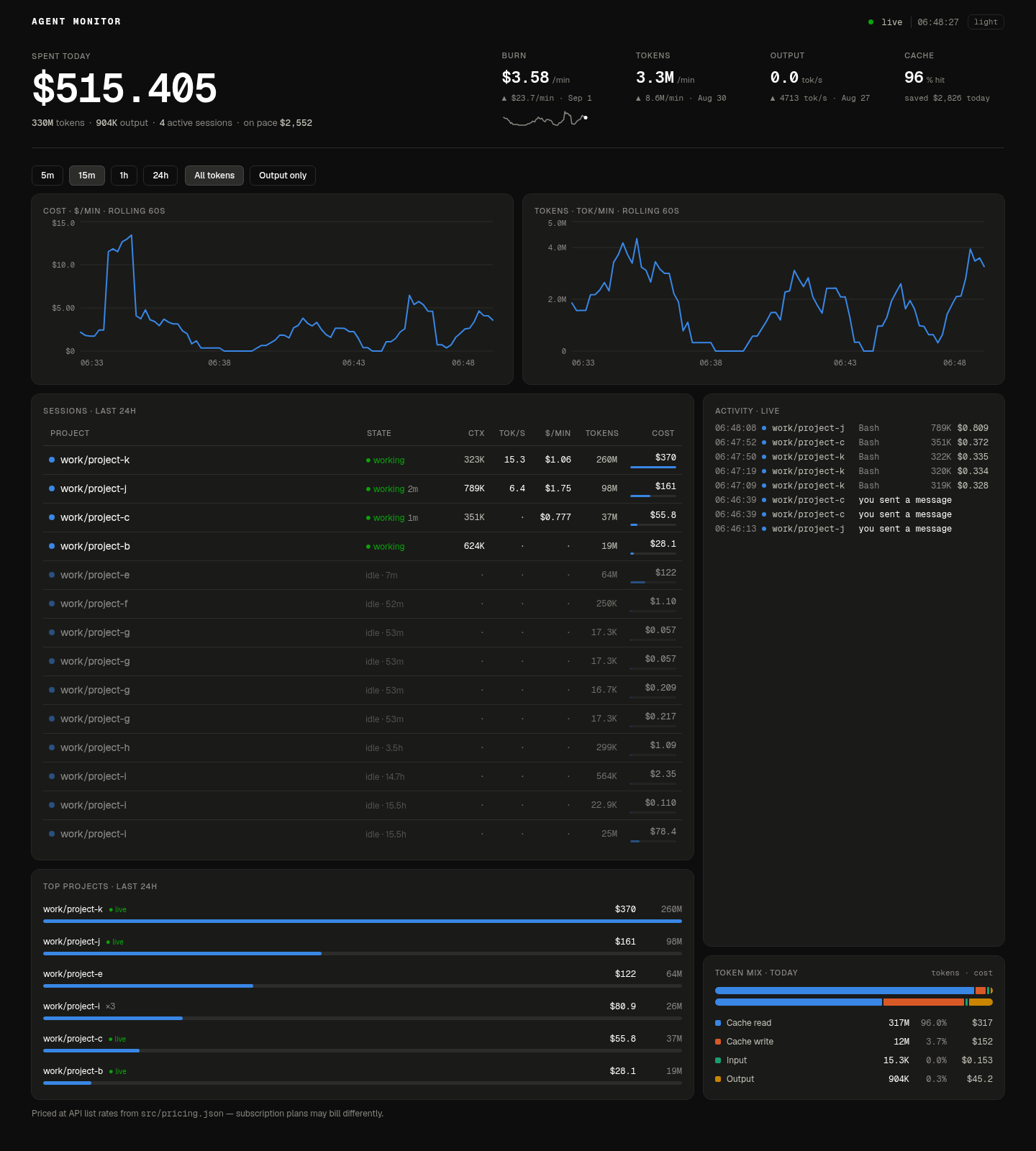Click the green live status dot
Screen dimensions: 1036x1151
click(871, 22)
